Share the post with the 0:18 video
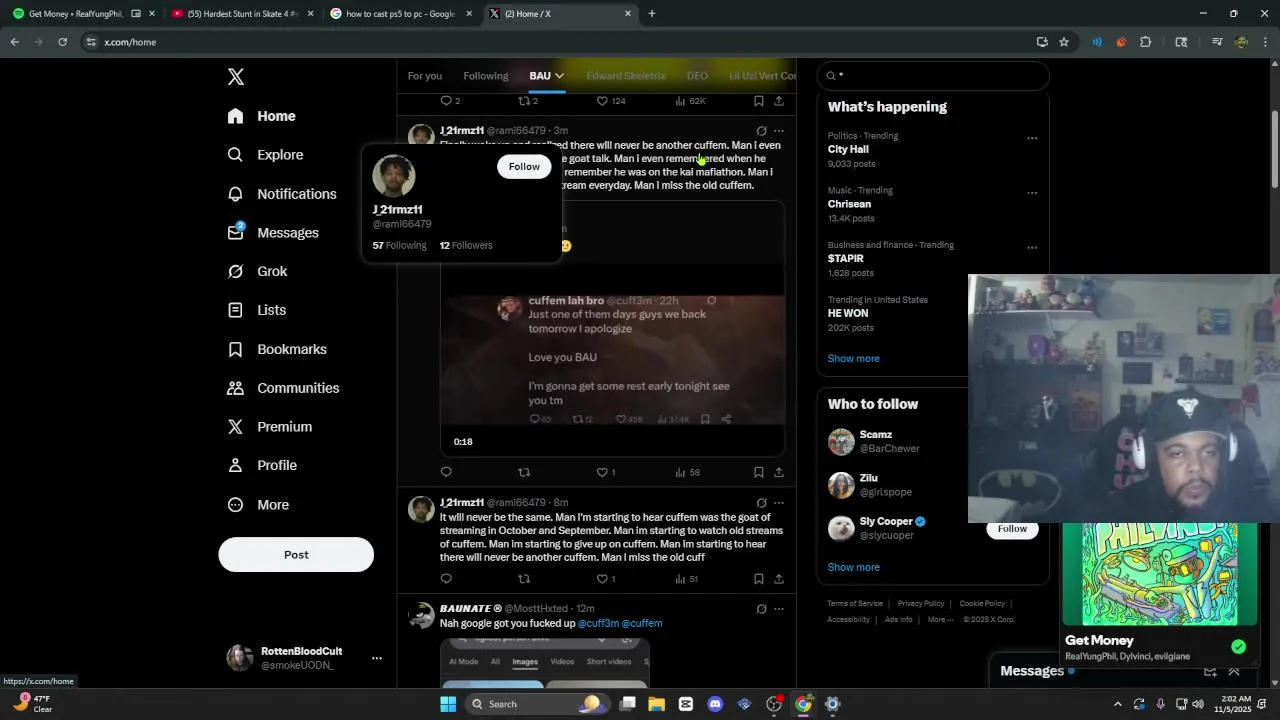This screenshot has height=720, width=1280. click(x=779, y=472)
